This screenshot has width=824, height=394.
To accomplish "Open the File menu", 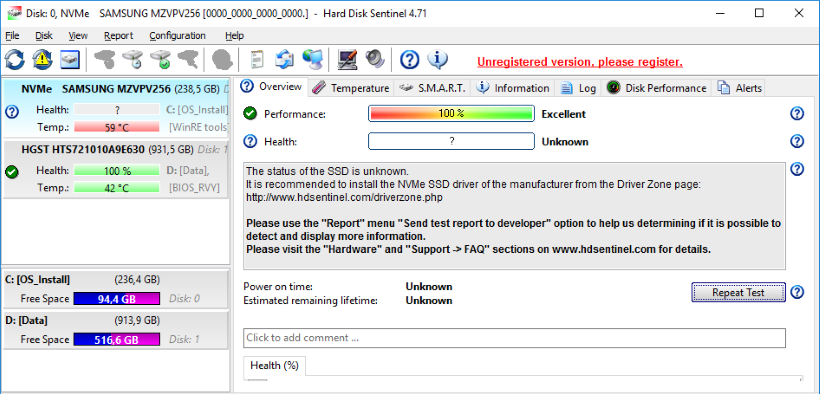I will (12, 36).
